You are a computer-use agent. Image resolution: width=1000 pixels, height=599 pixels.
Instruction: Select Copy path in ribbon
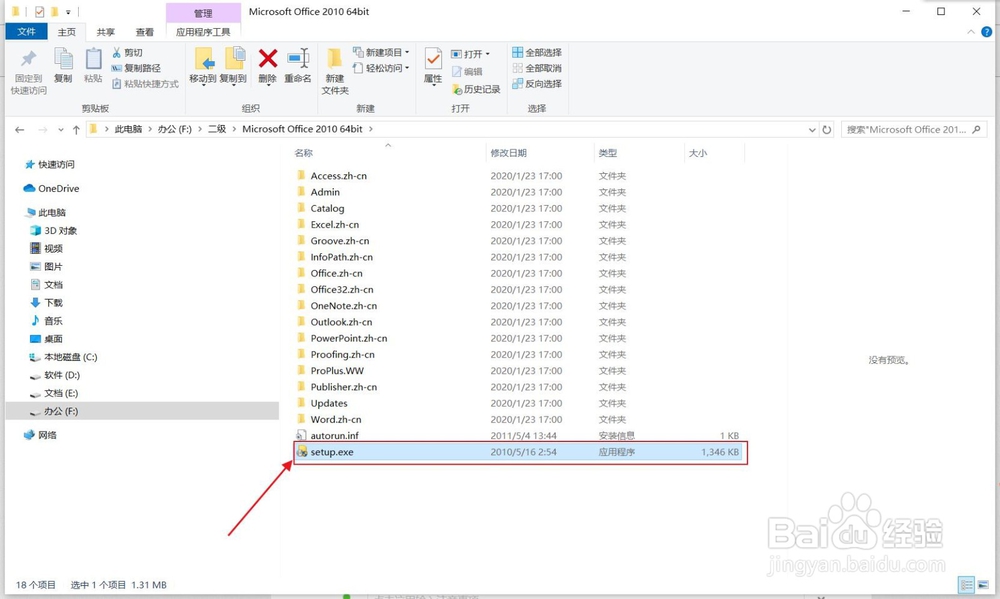[x=136, y=68]
